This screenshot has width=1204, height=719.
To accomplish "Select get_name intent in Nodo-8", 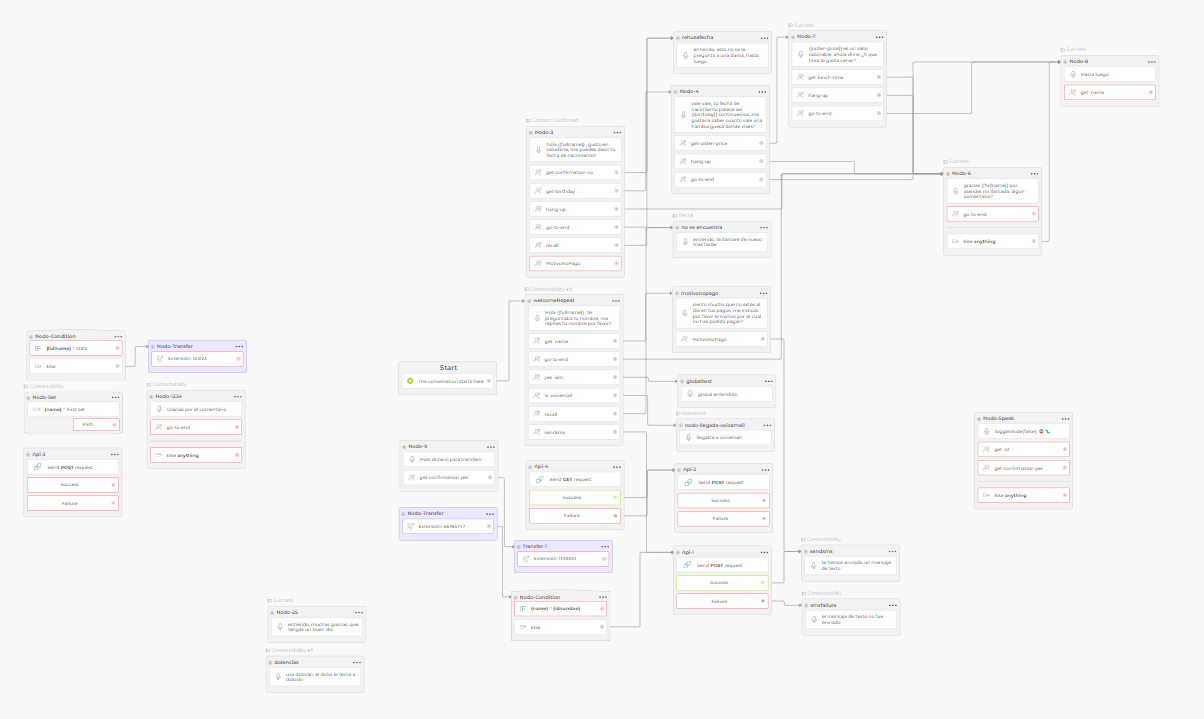I will pyautogui.click(x=1111, y=92).
